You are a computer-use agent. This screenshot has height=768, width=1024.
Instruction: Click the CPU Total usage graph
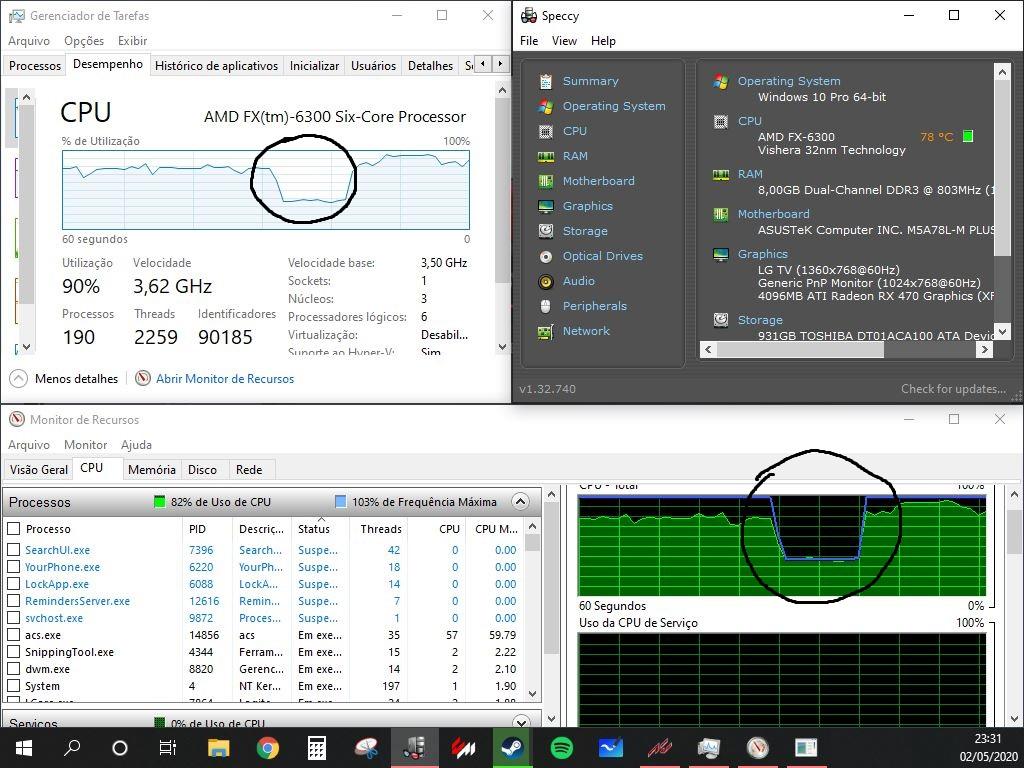(782, 545)
